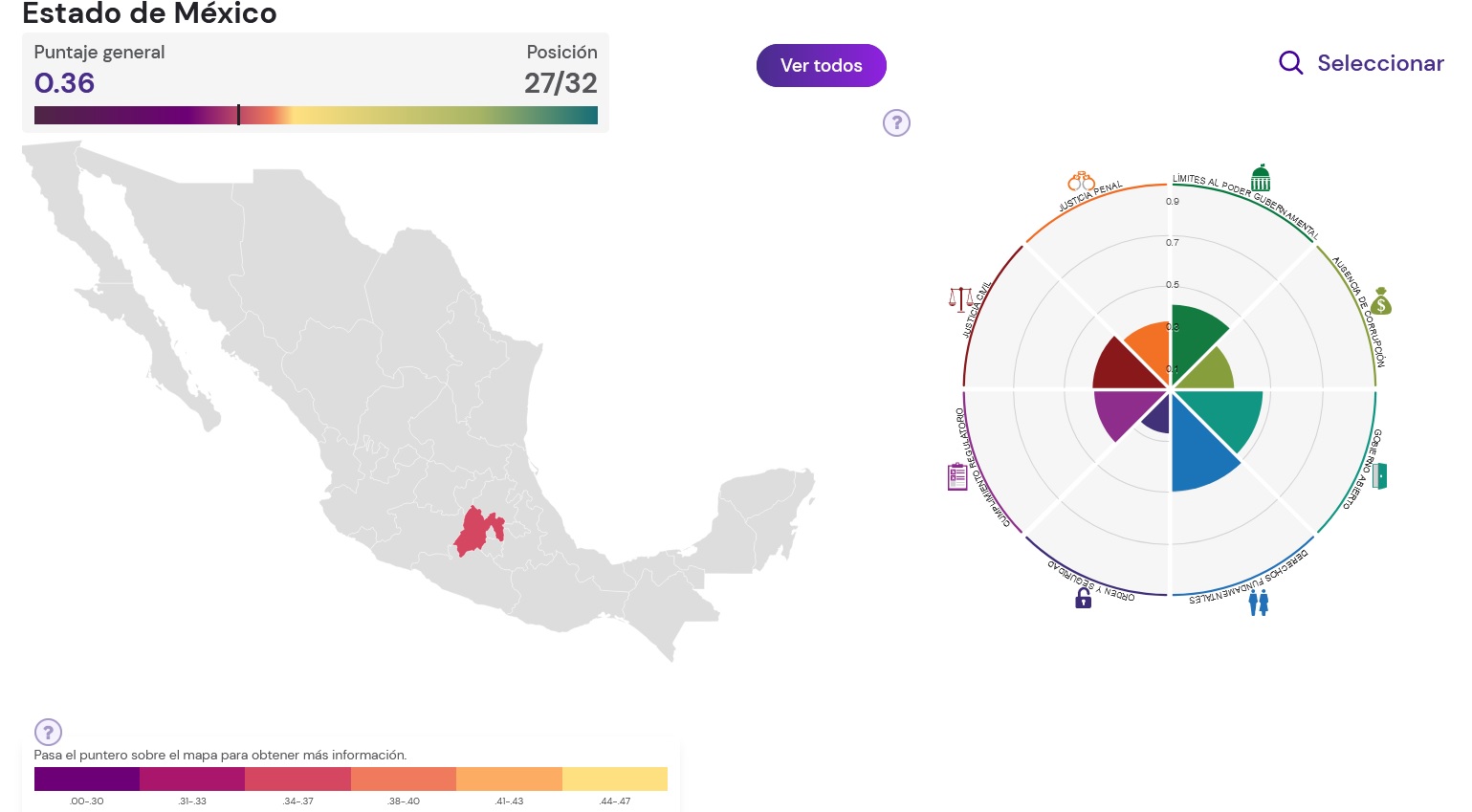Image resolution: width=1472 pixels, height=812 pixels.
Task: Click the magenta .31-.33 legend swatch
Action: point(192,779)
